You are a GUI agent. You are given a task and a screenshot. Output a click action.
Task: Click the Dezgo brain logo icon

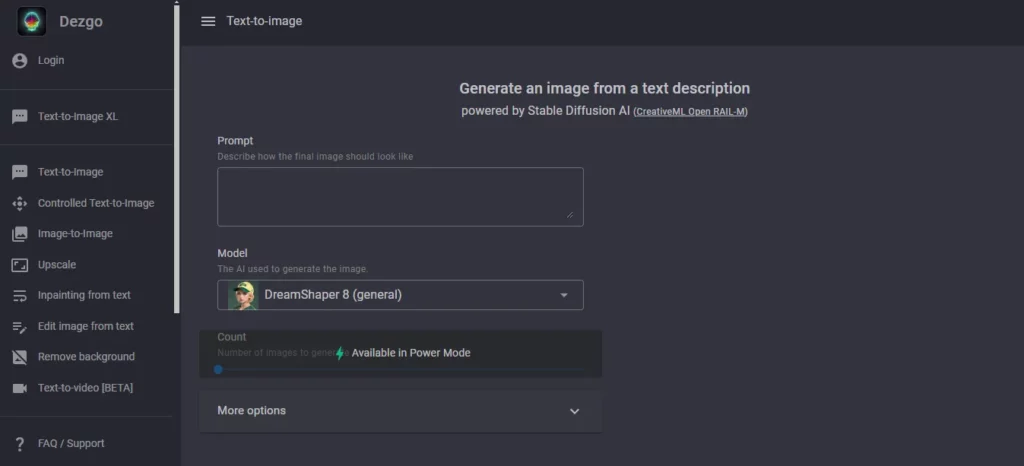pos(31,22)
